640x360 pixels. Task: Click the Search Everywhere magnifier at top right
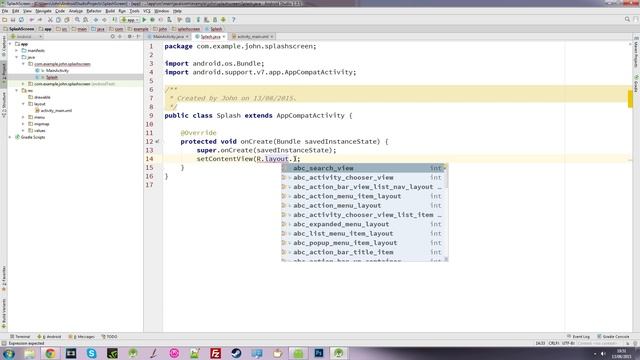pyautogui.click(x=627, y=20)
